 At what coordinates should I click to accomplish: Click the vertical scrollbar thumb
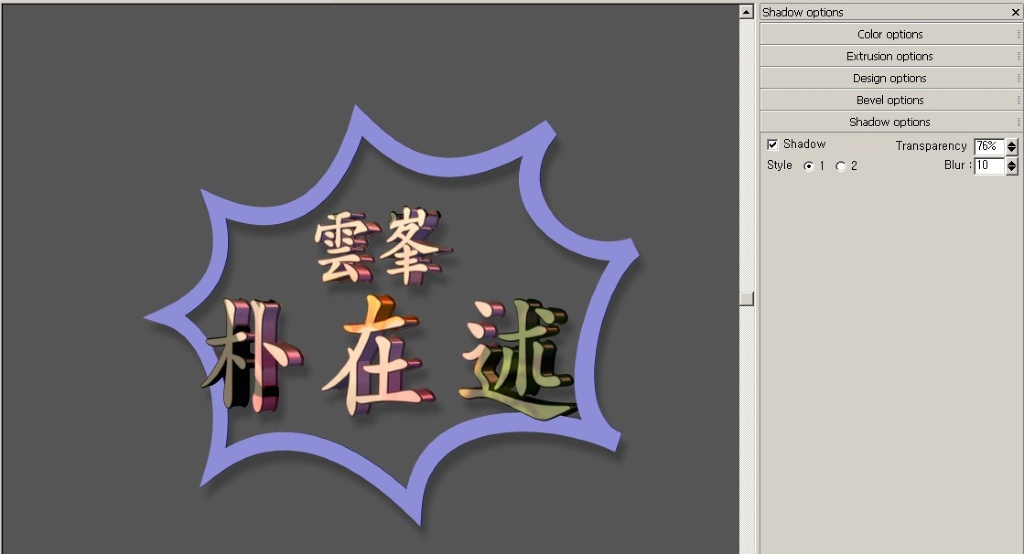tap(746, 299)
